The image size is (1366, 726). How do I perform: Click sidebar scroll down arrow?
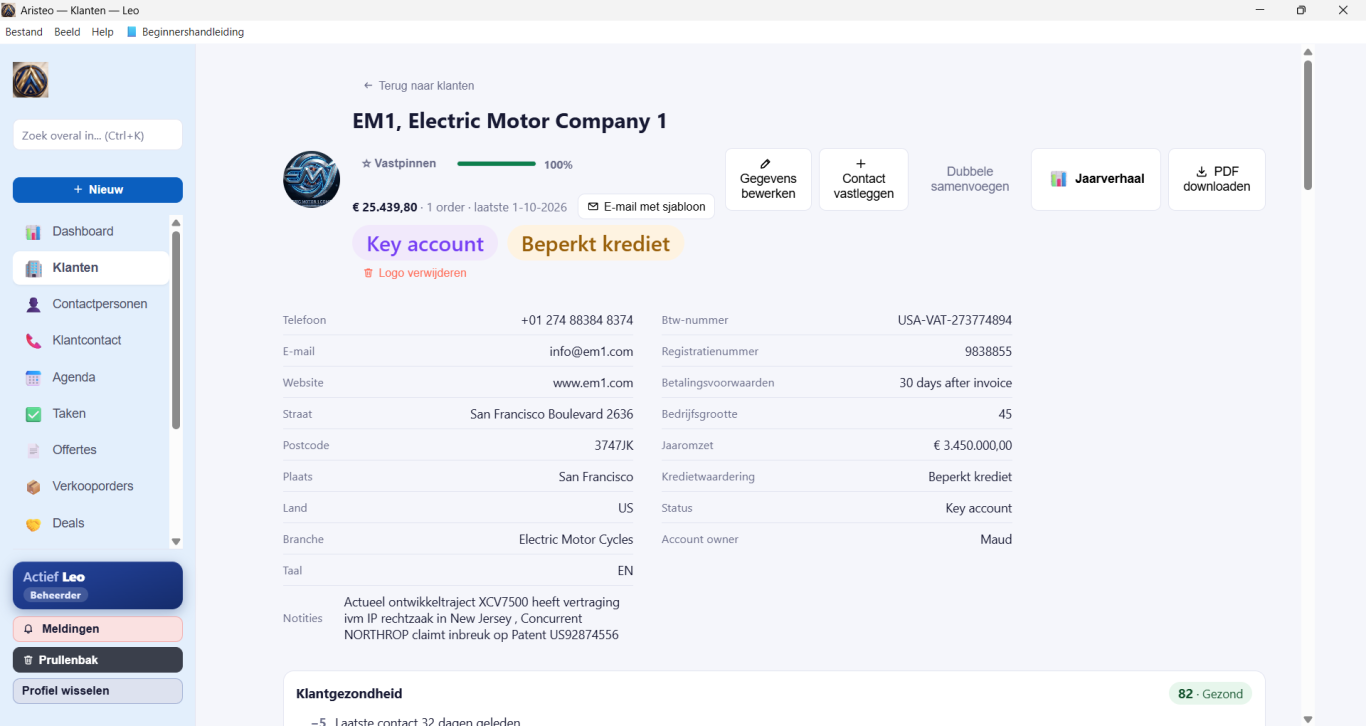[x=176, y=542]
